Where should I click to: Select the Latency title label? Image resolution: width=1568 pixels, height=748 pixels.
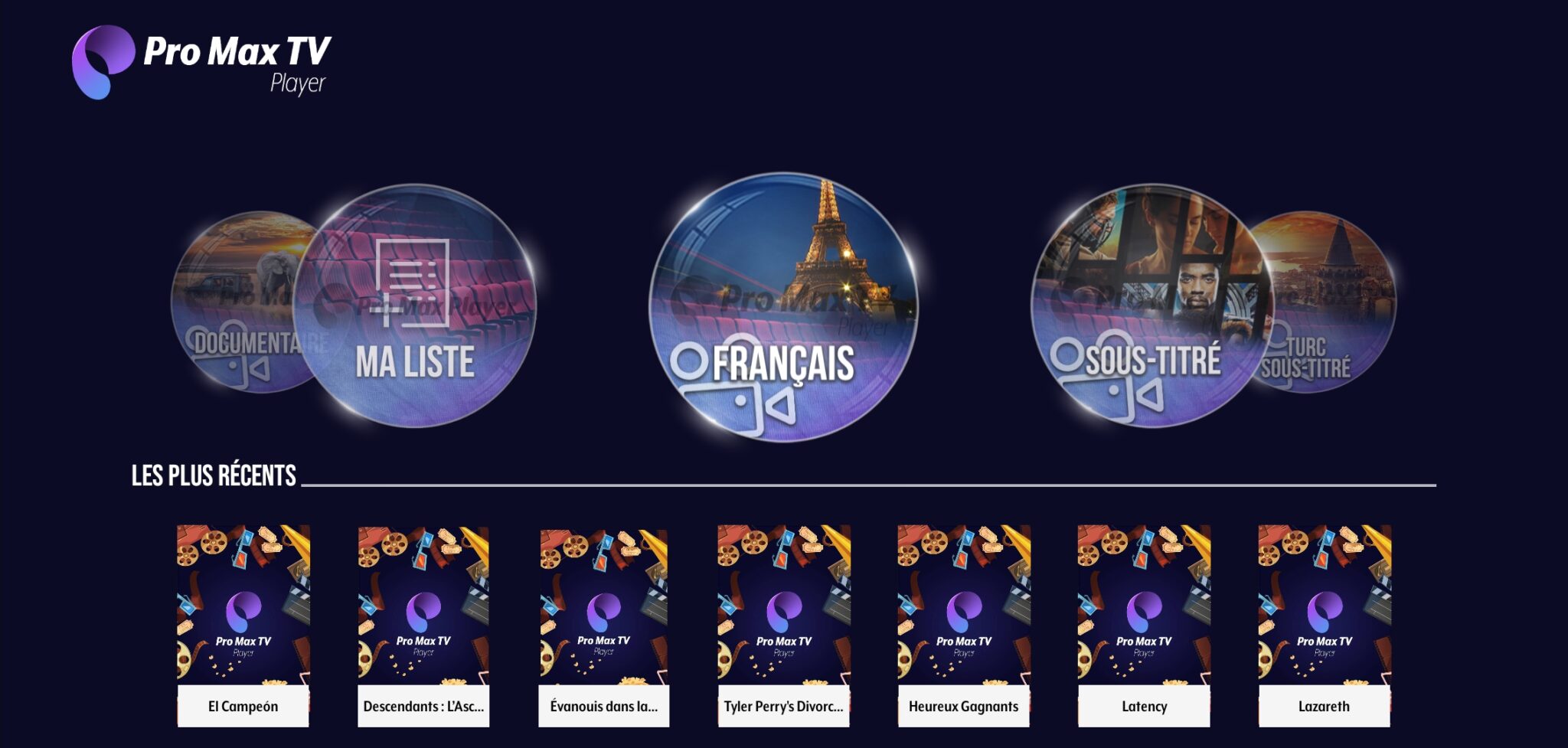pos(1144,706)
